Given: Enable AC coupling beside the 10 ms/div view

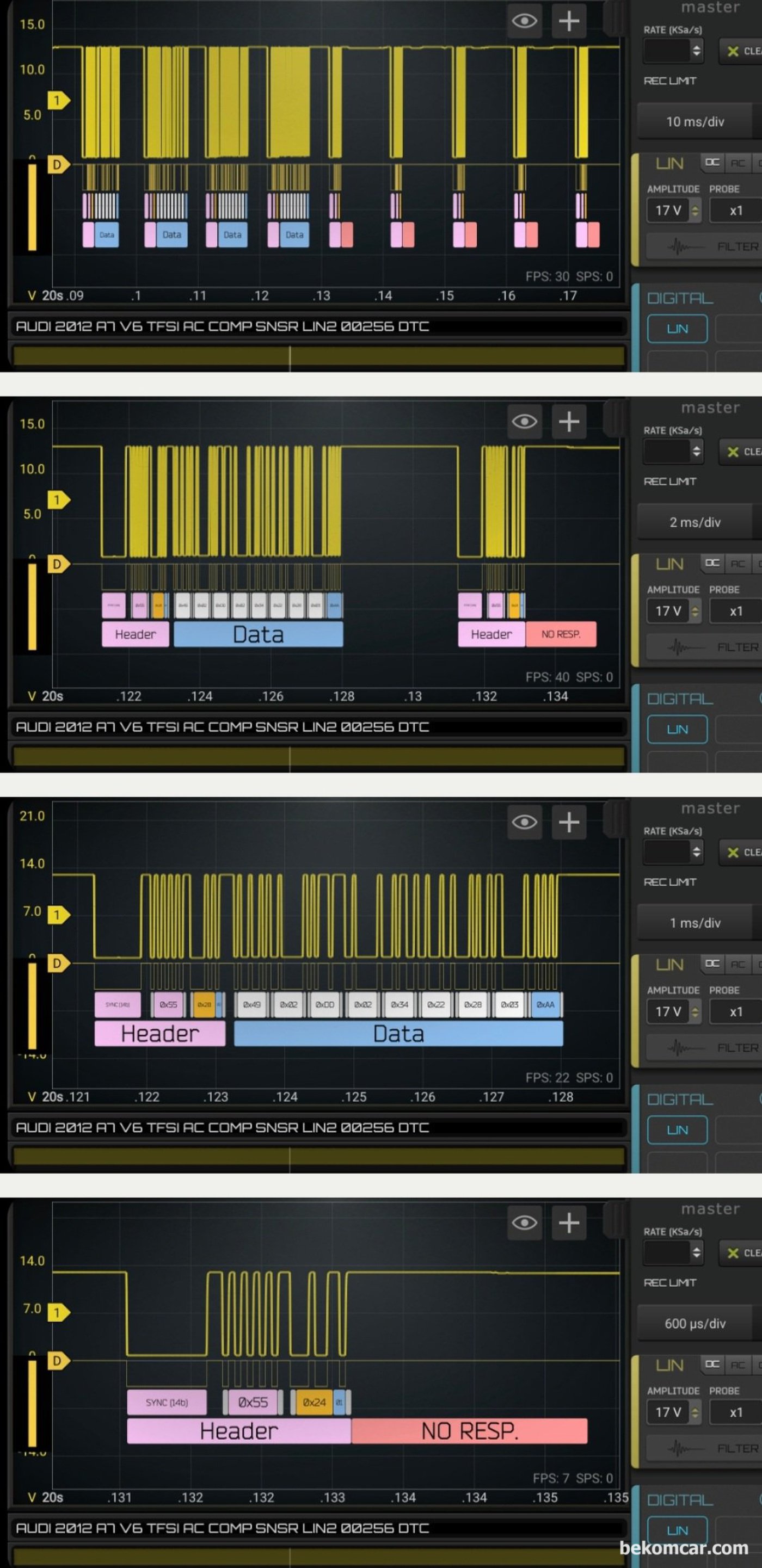Looking at the screenshot, I should [x=738, y=163].
